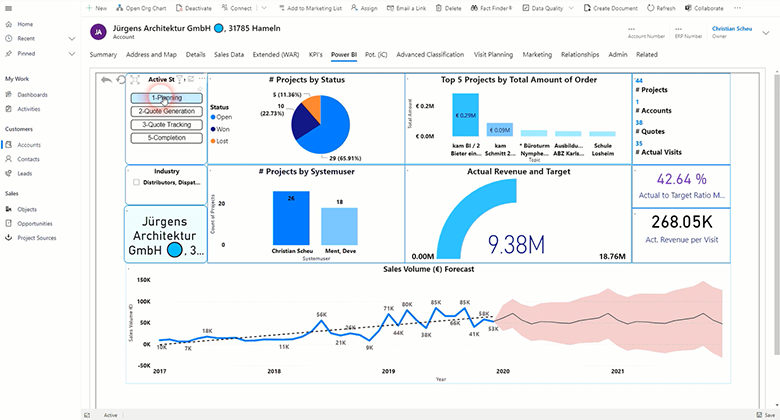Open the Admin tab
This screenshot has width=780, height=420.
point(618,55)
